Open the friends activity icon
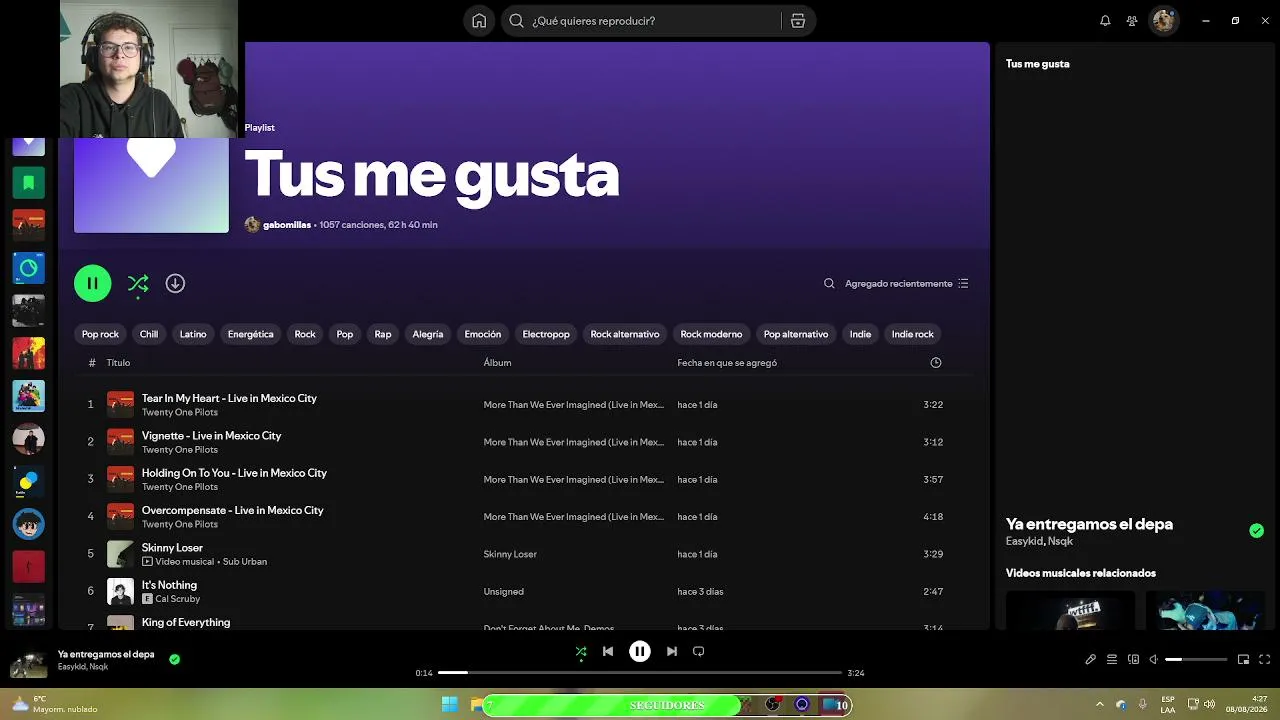Viewport: 1280px width, 720px height. tap(1132, 21)
